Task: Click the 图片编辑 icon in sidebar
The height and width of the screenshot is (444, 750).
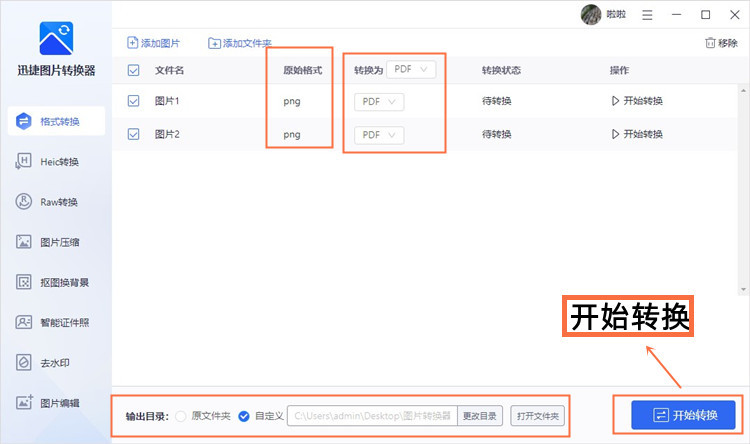Action: 24,402
